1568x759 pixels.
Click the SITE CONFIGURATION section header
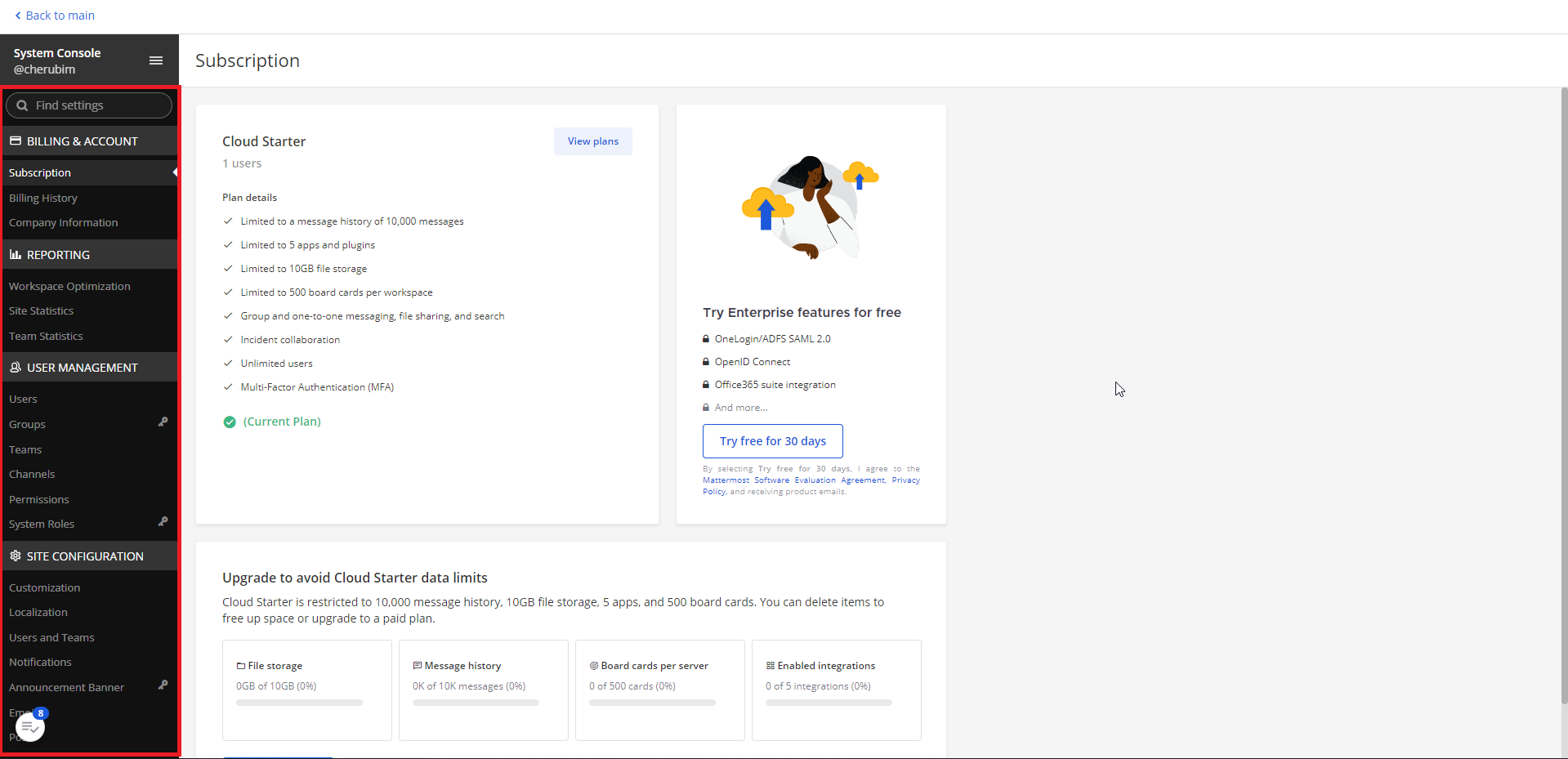click(90, 556)
